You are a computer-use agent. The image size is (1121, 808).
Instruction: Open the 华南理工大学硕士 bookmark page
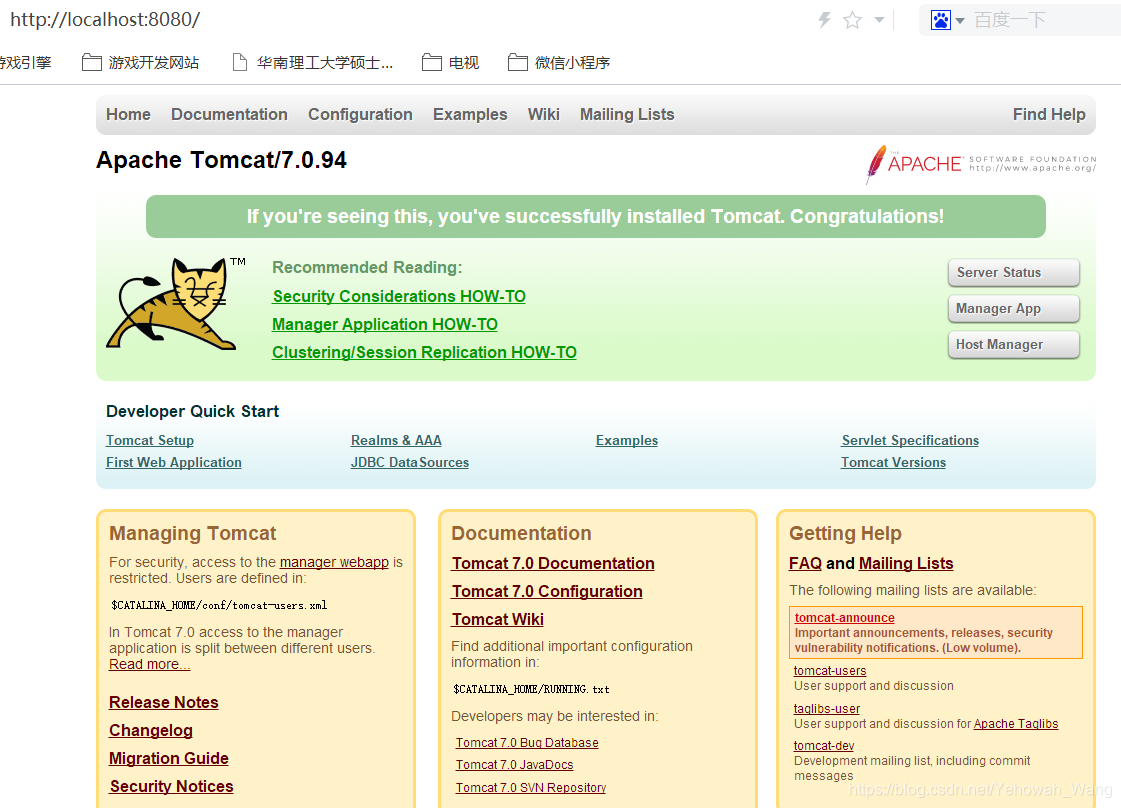(x=313, y=63)
